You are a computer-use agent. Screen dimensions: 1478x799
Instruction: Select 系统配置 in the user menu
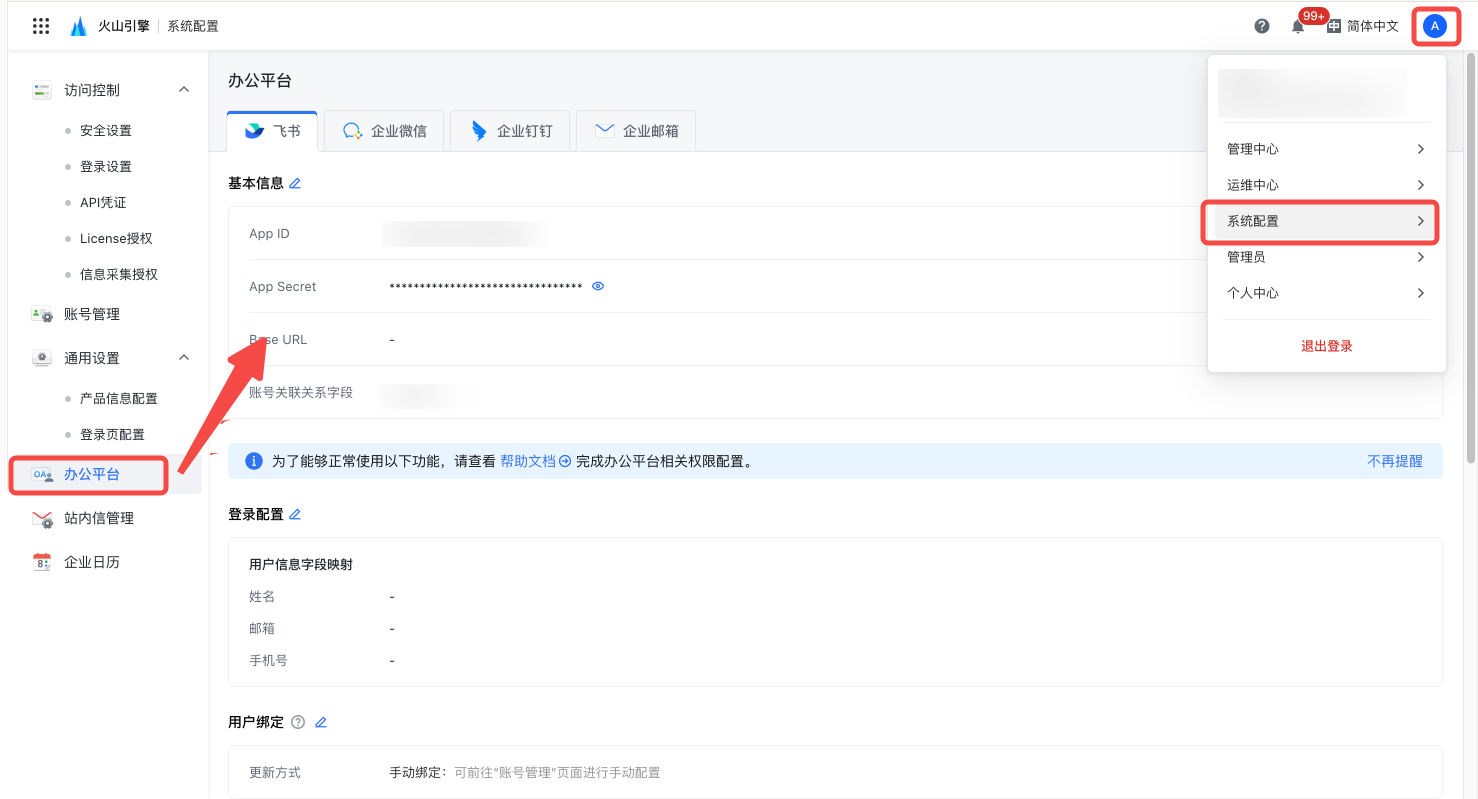pos(1320,221)
